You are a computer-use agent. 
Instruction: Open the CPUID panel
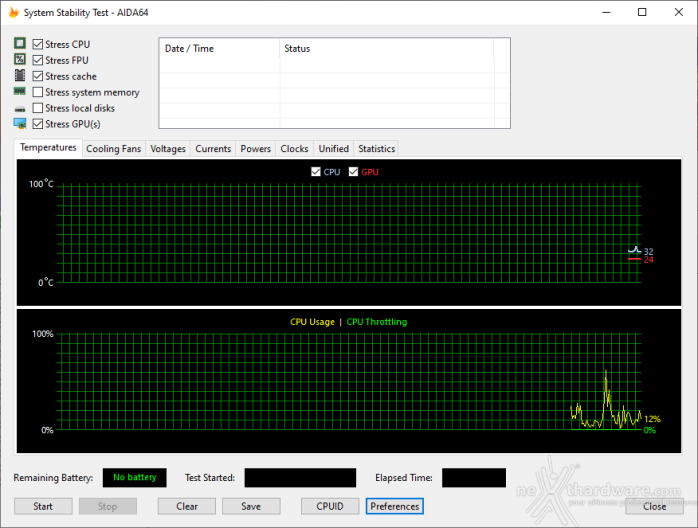(x=330, y=506)
